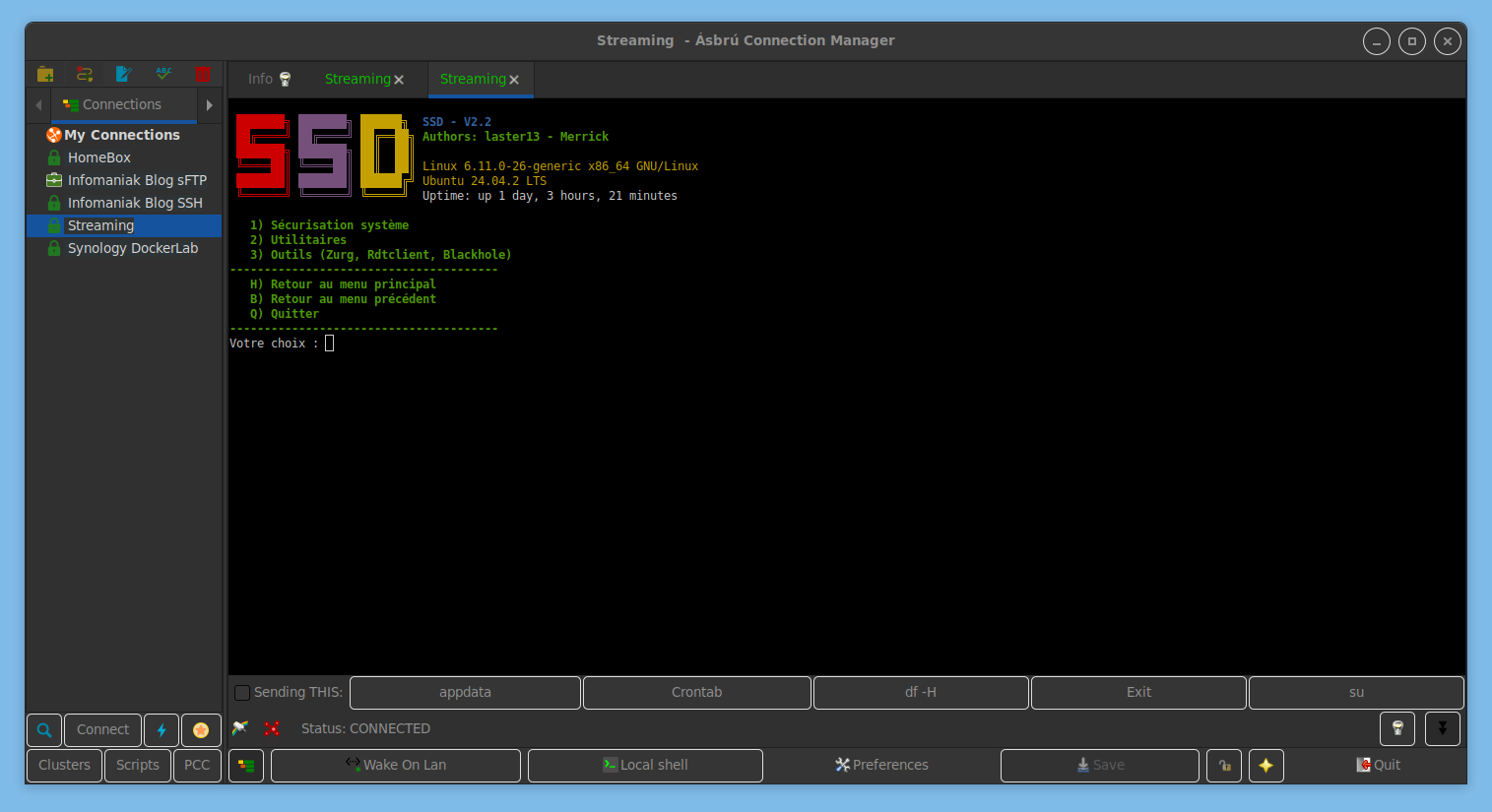Switch to the Info tab

click(269, 79)
